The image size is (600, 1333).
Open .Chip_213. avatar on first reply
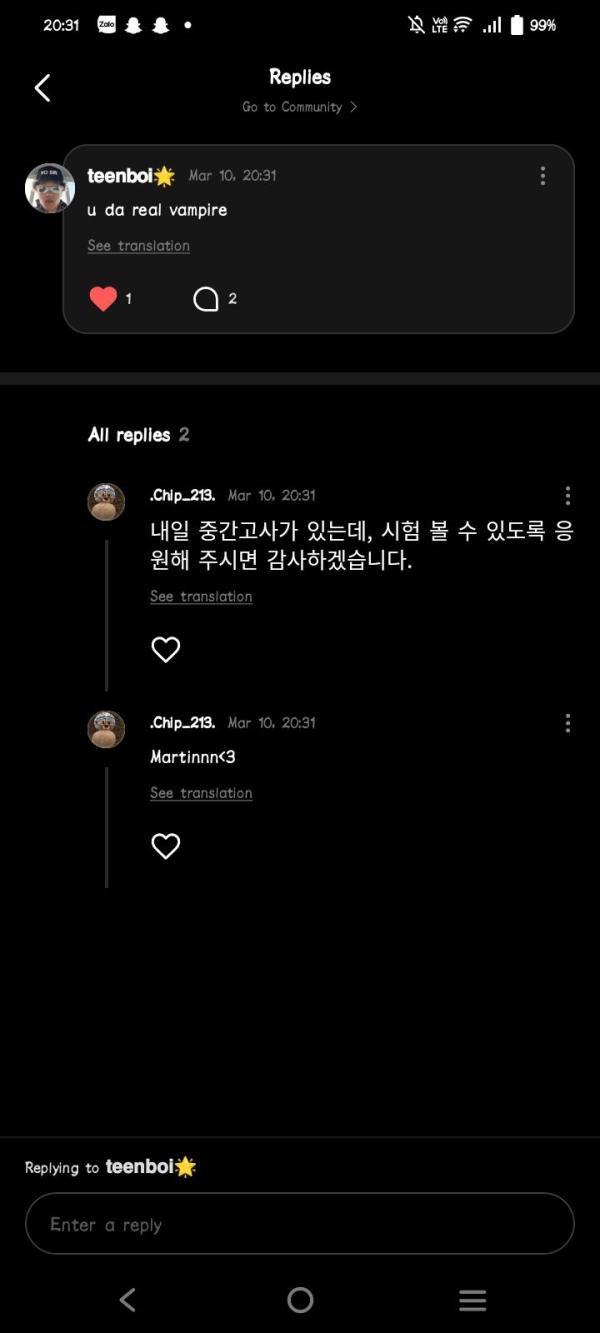106,502
